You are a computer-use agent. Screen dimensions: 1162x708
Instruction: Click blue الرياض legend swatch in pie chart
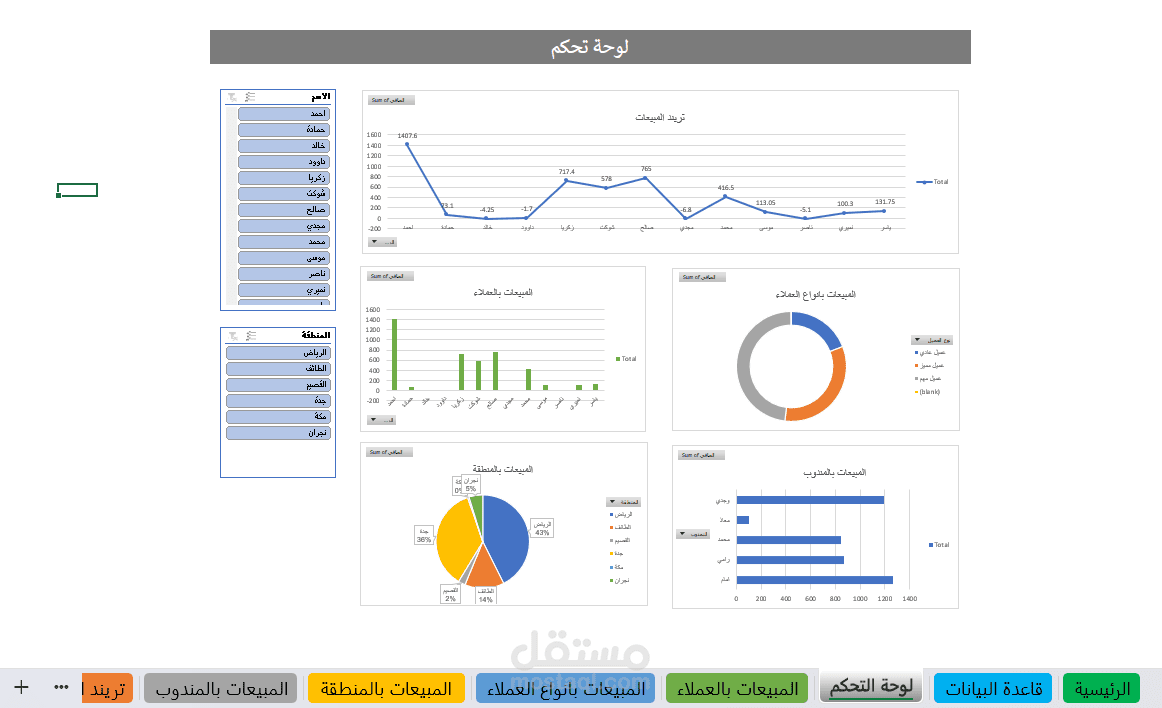pyautogui.click(x=611, y=515)
